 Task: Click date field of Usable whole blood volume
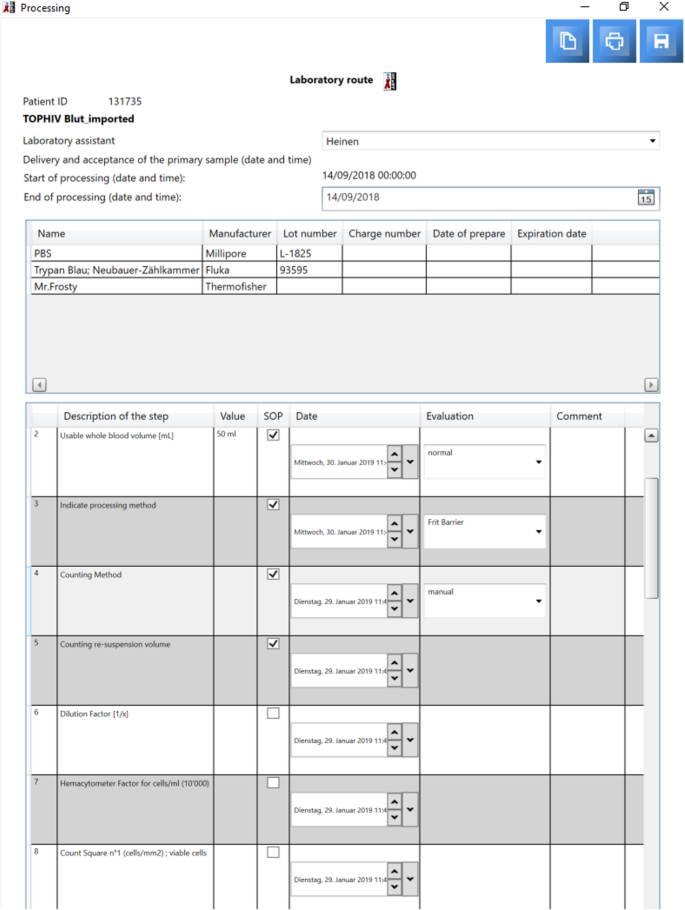pos(340,462)
